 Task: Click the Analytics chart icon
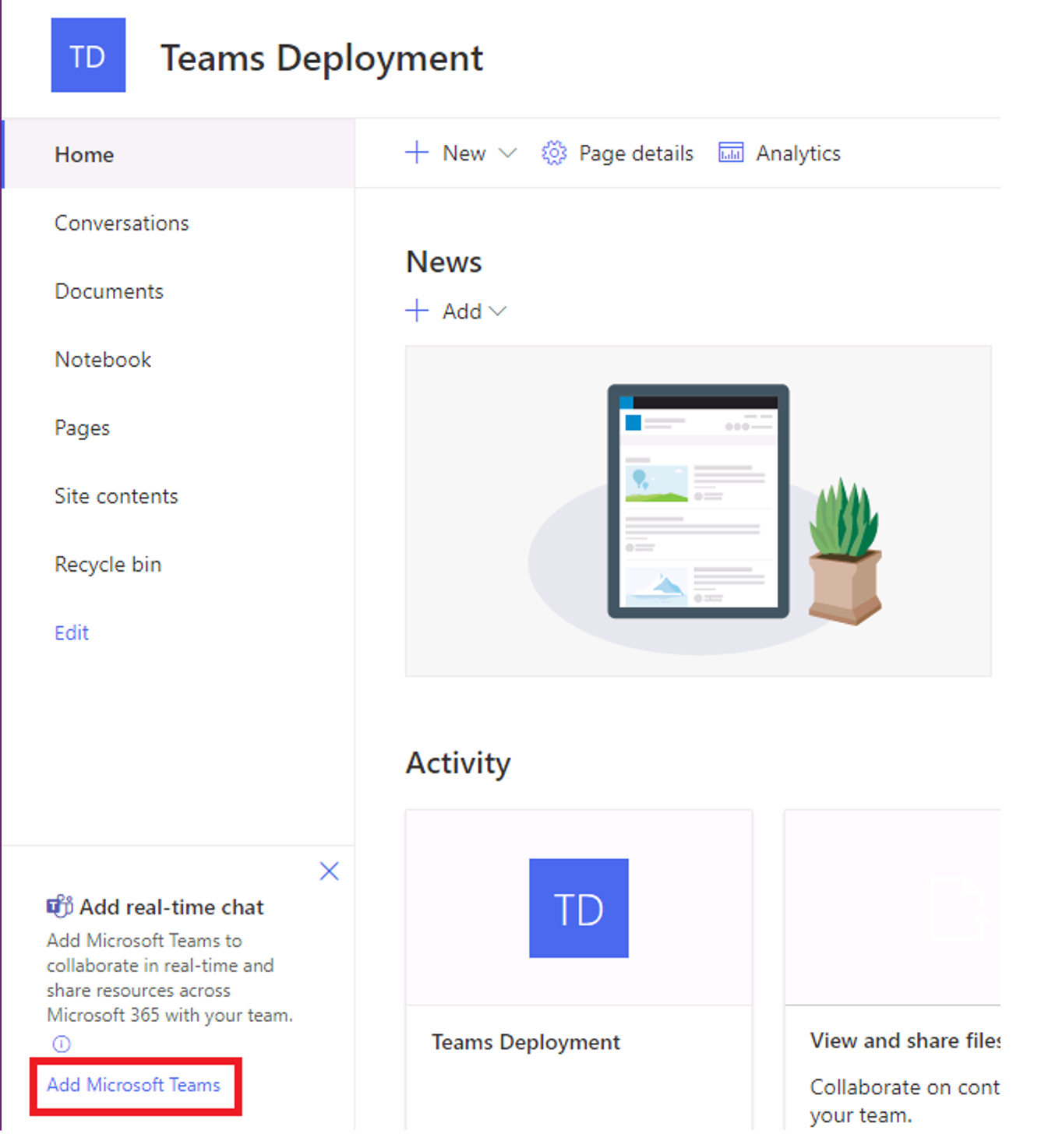tap(731, 153)
